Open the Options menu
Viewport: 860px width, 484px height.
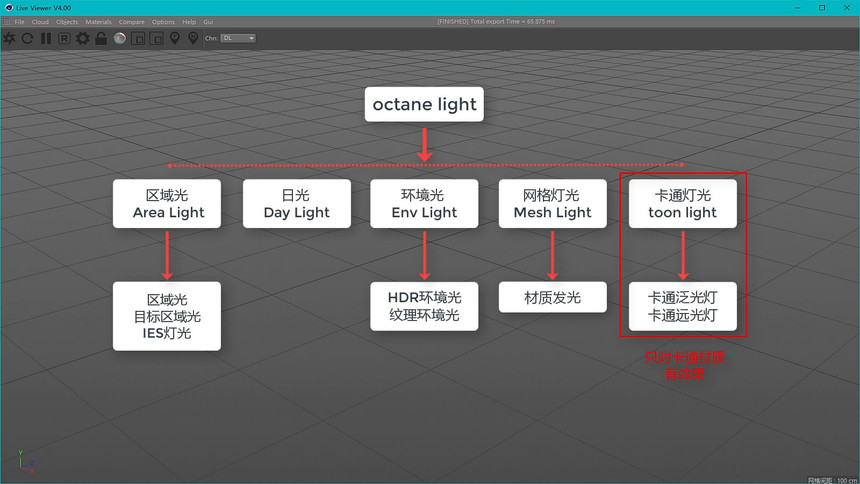[x=163, y=21]
